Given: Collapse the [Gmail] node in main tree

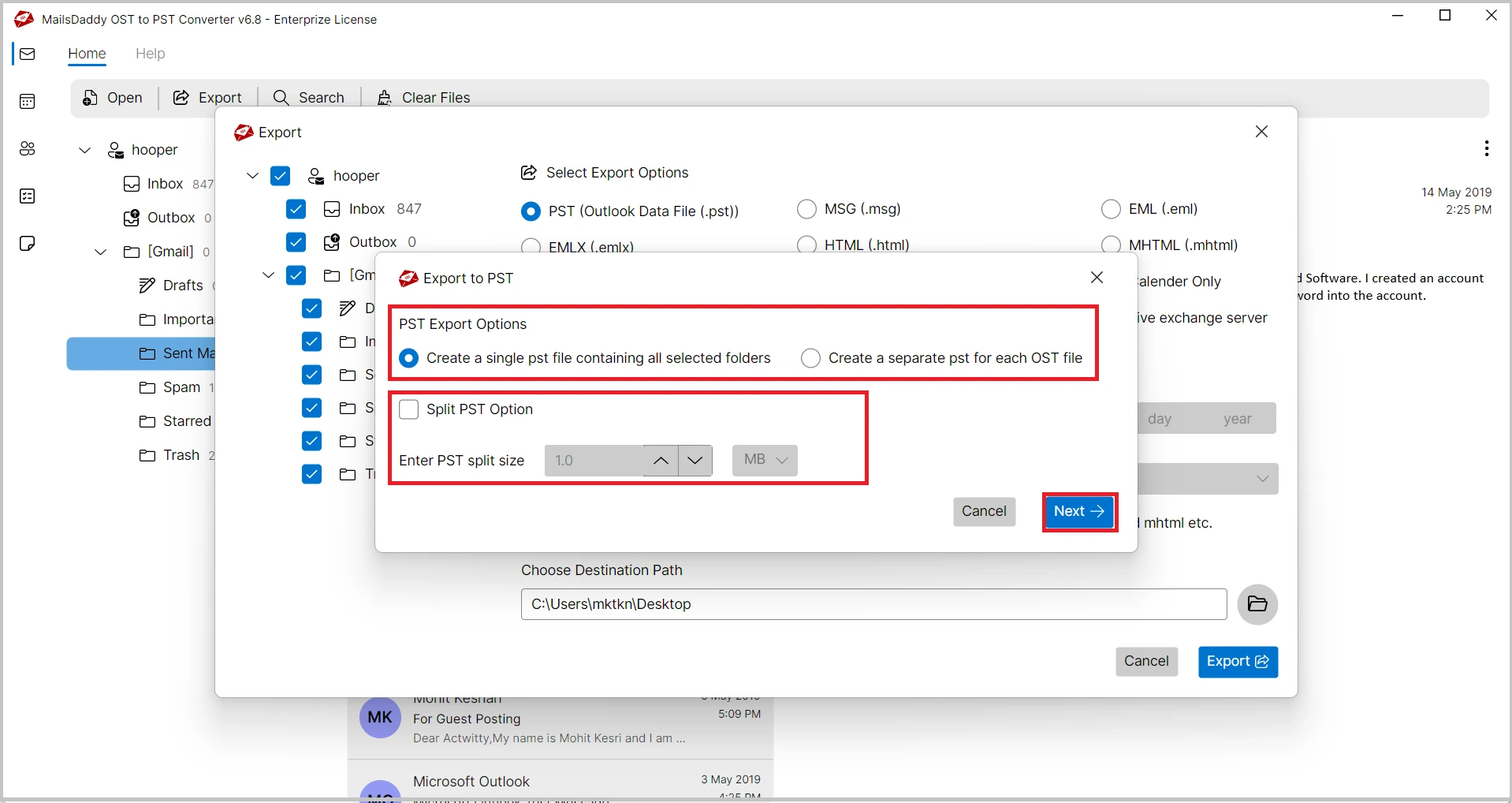Looking at the screenshot, I should click(x=101, y=252).
